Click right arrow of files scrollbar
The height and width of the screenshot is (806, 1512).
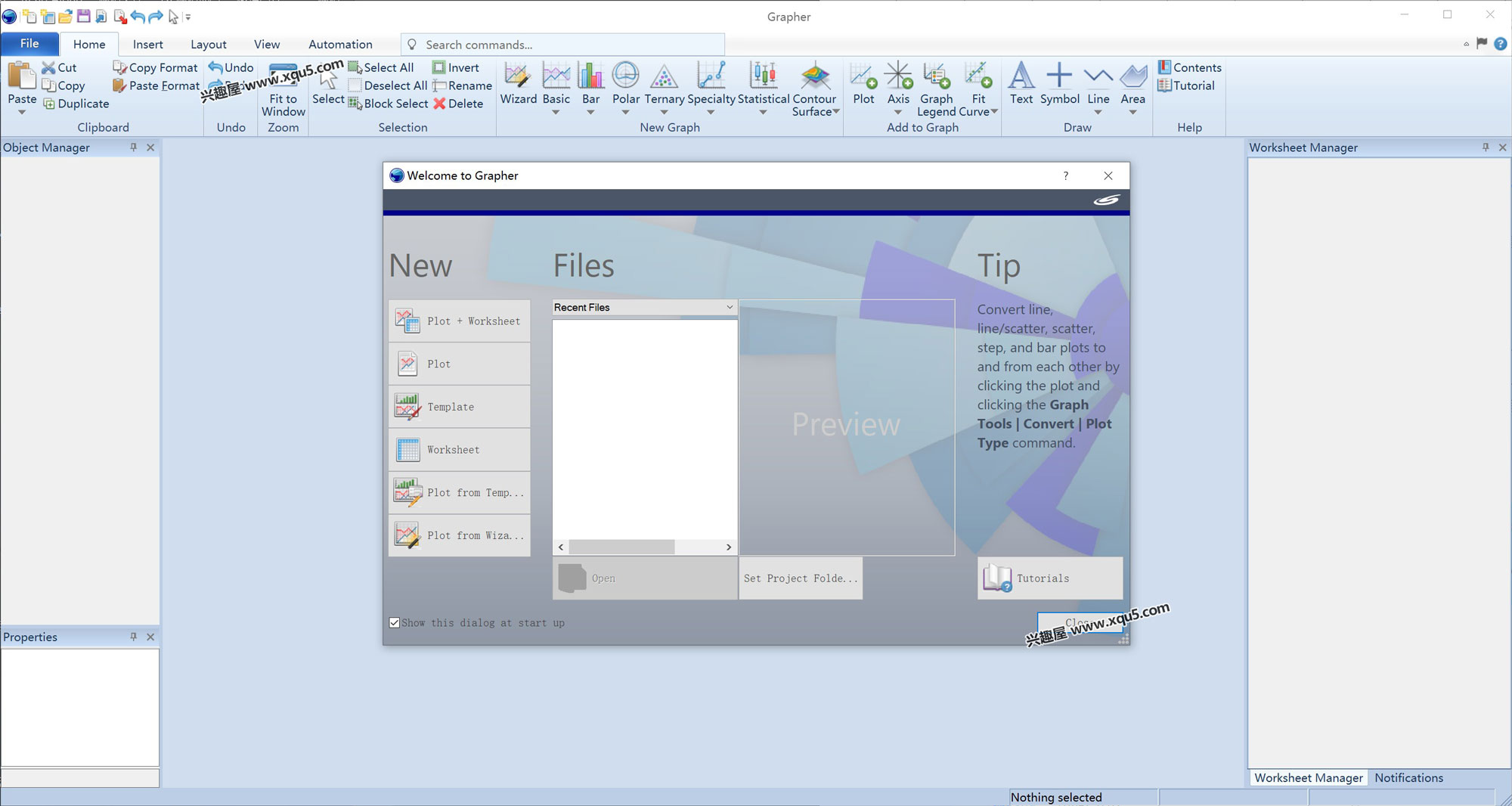(x=728, y=547)
